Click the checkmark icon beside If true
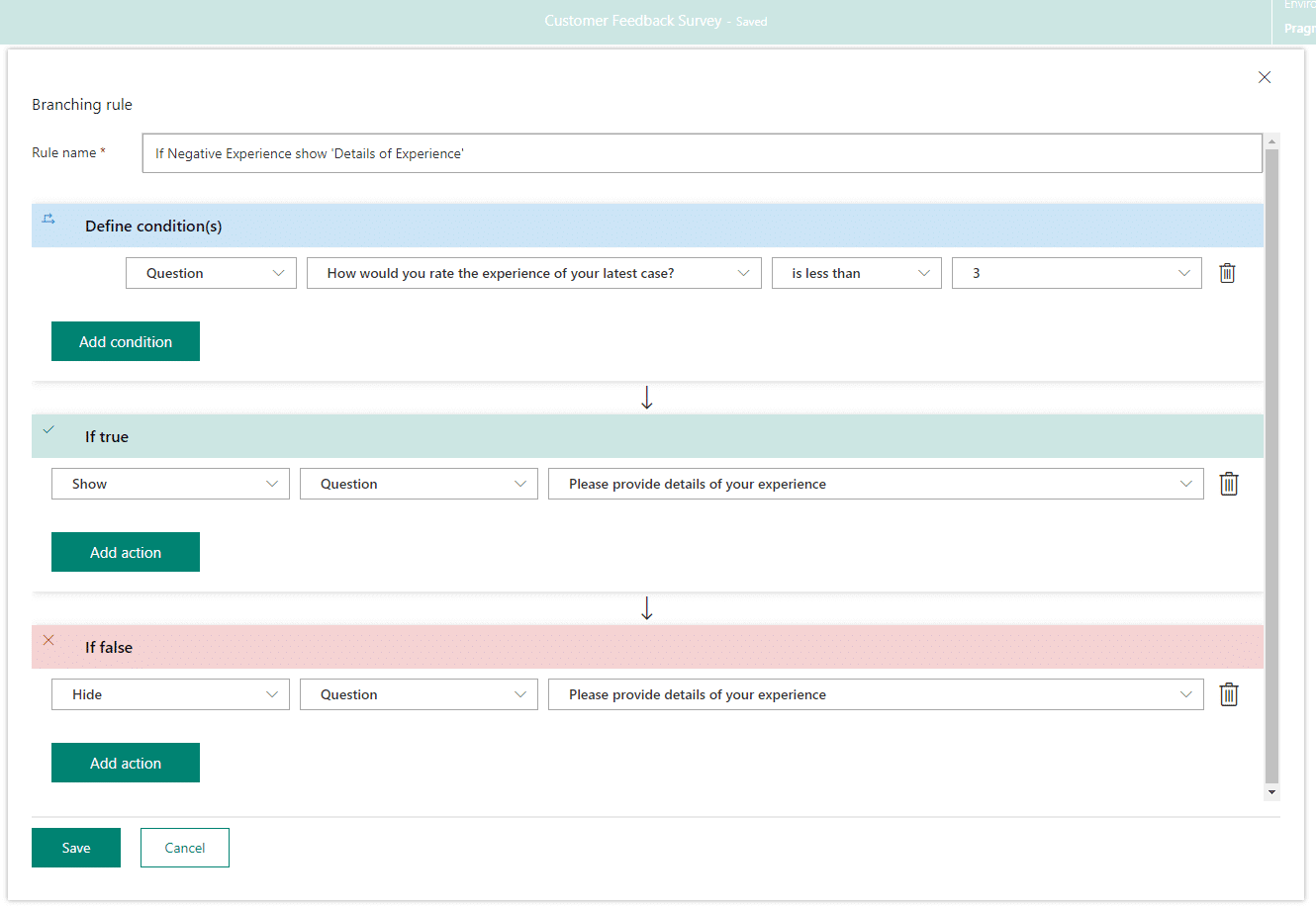The width and height of the screenshot is (1316, 910). 48,429
